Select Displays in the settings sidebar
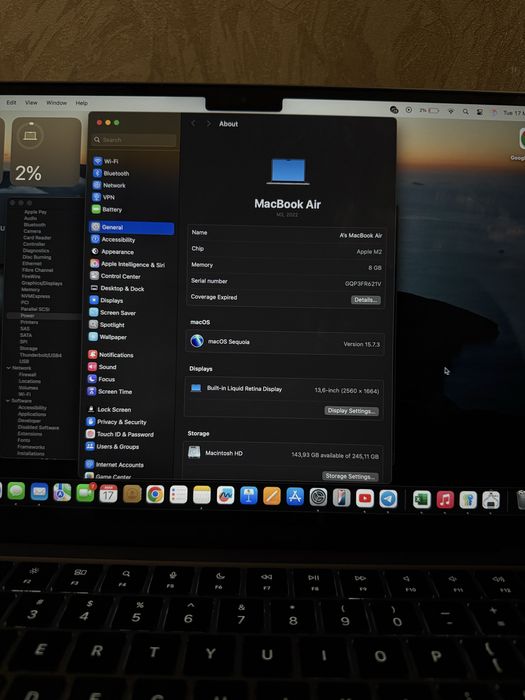 107,300
